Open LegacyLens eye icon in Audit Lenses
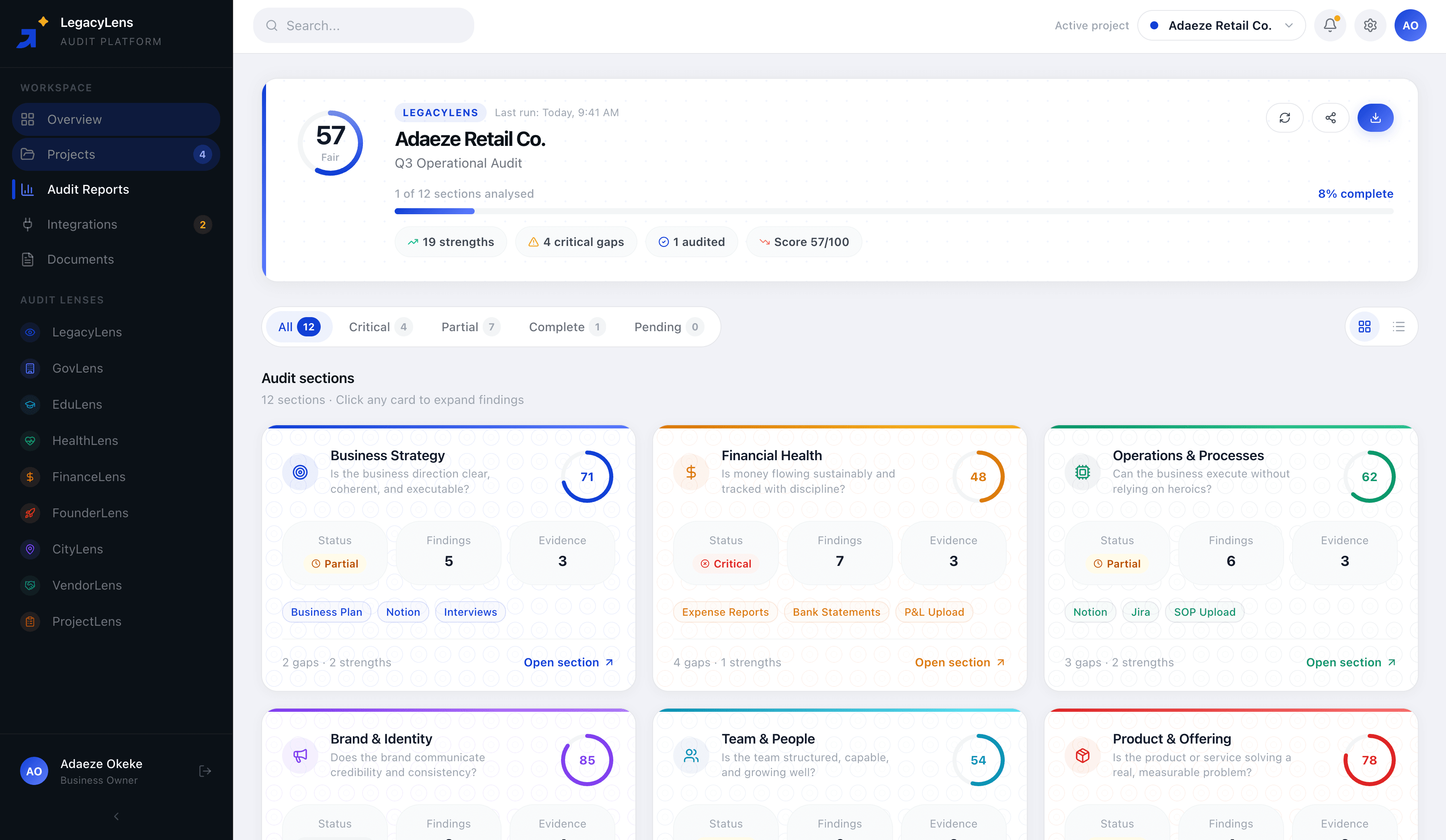 [30, 332]
